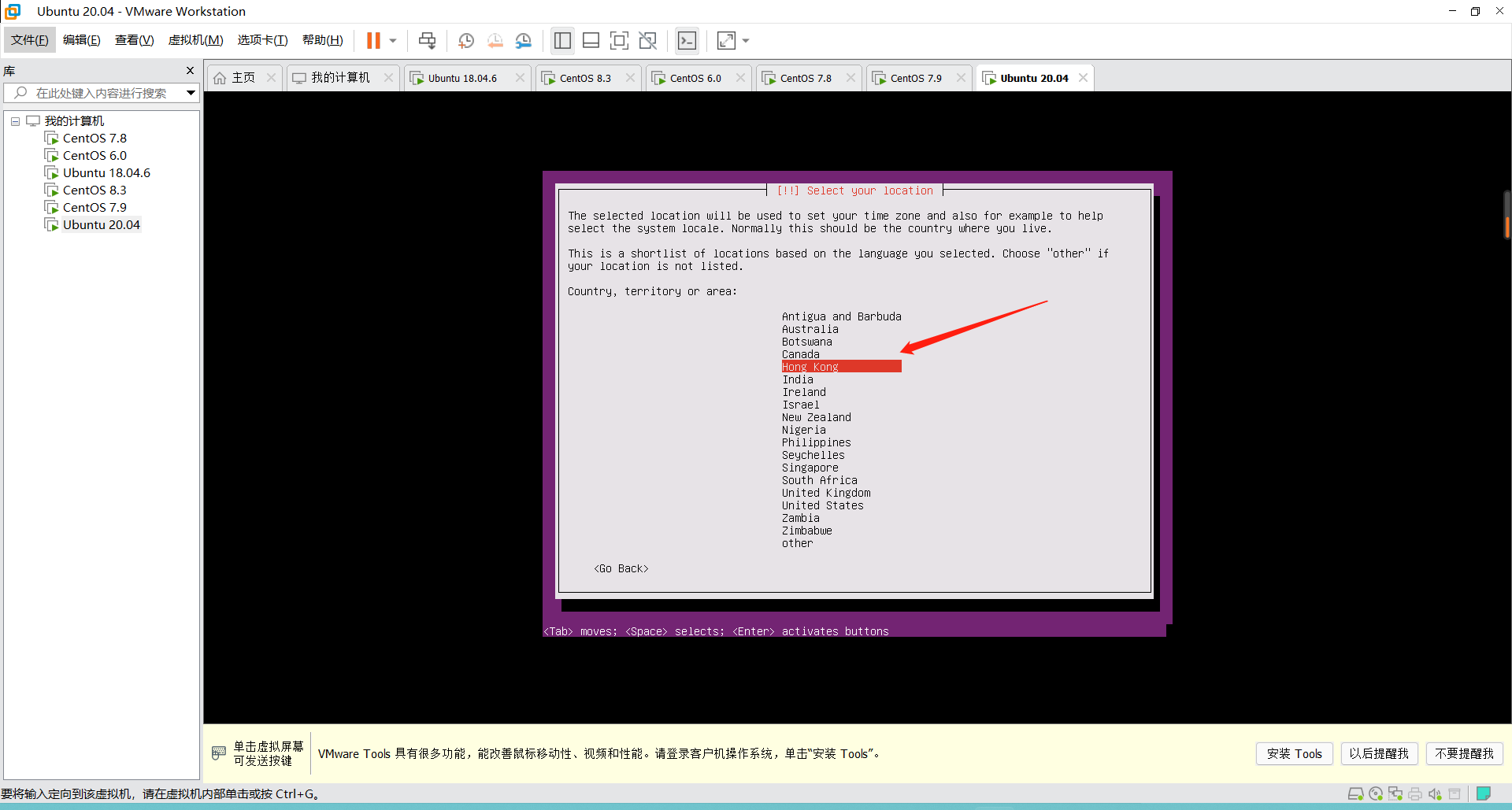
Task: Click the hard disk status icon
Action: click(1356, 793)
